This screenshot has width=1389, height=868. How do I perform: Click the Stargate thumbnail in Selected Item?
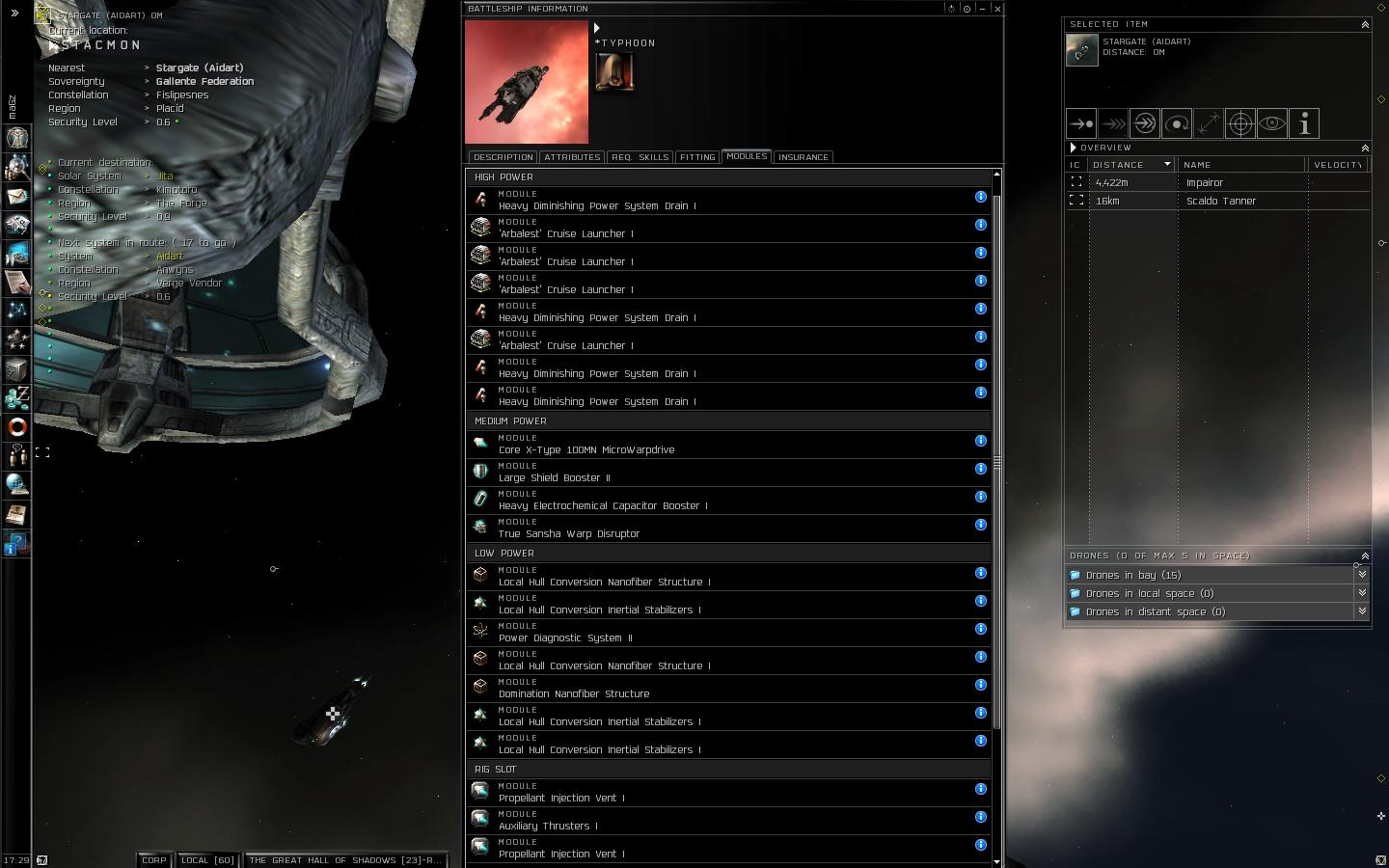point(1081,49)
